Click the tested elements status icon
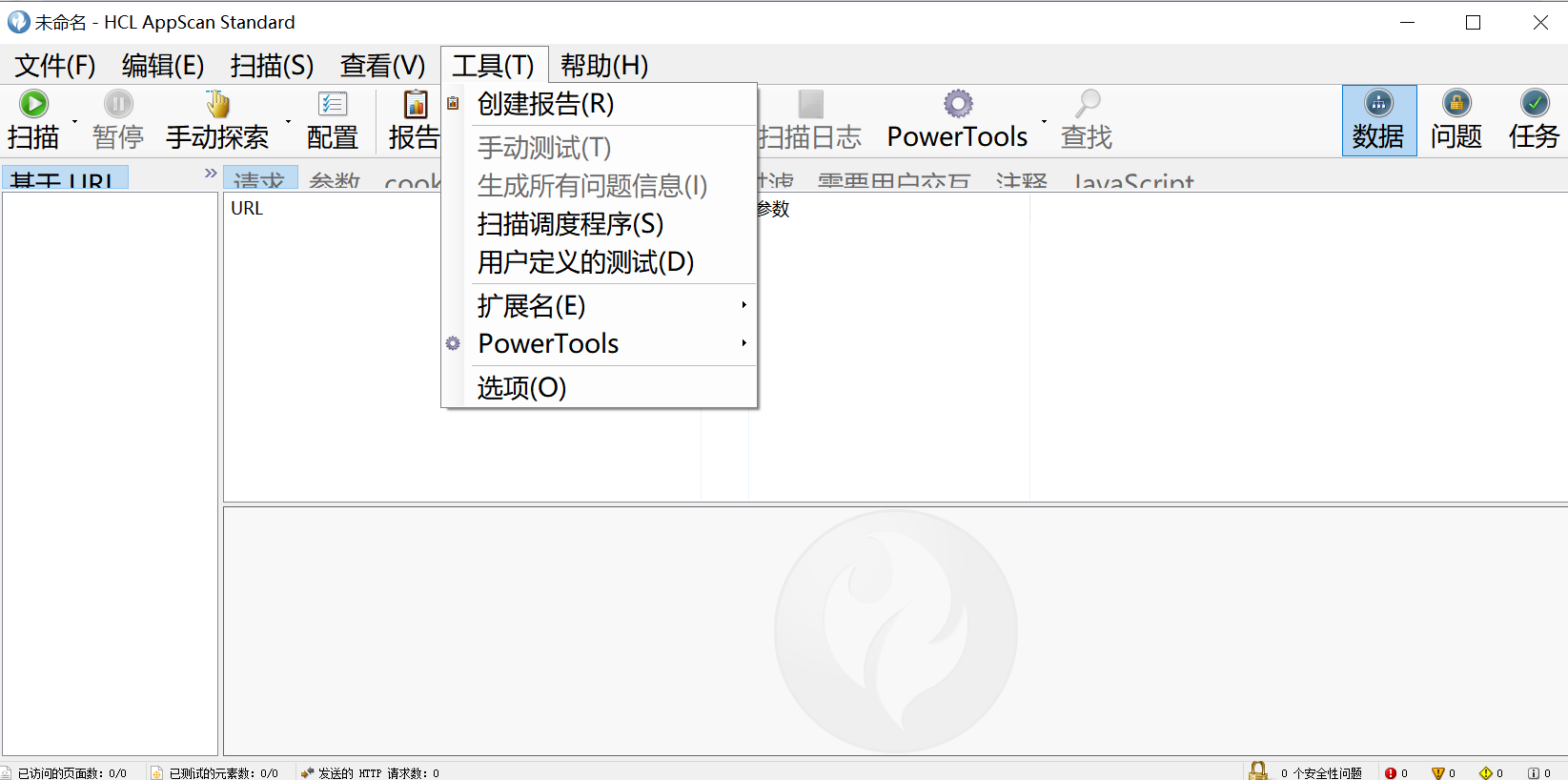1568x780 pixels. (157, 773)
